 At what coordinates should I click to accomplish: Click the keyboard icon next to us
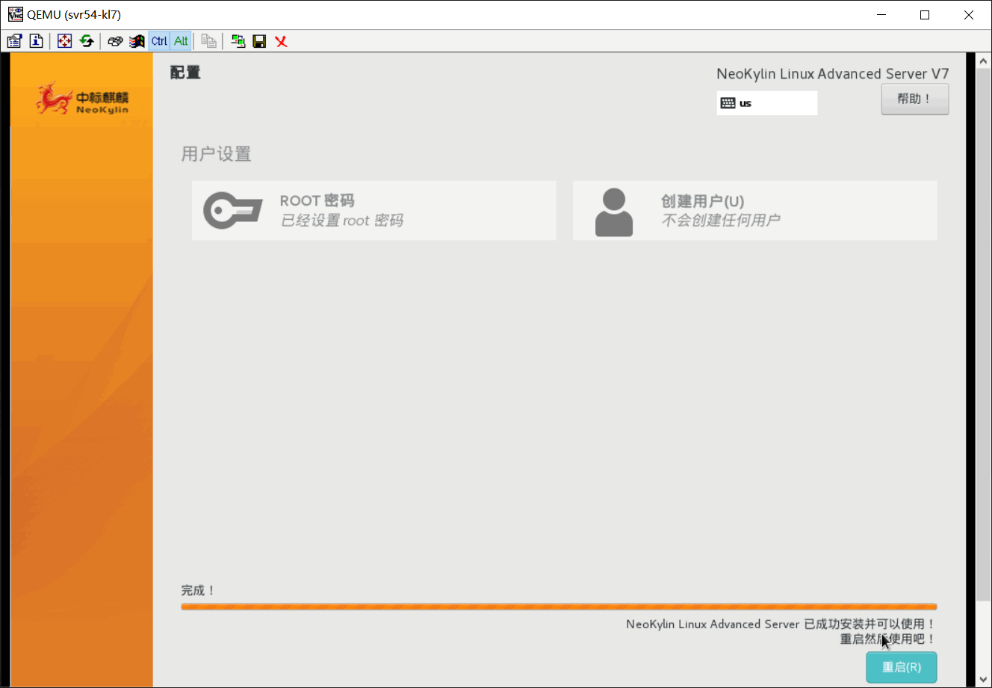(x=728, y=103)
